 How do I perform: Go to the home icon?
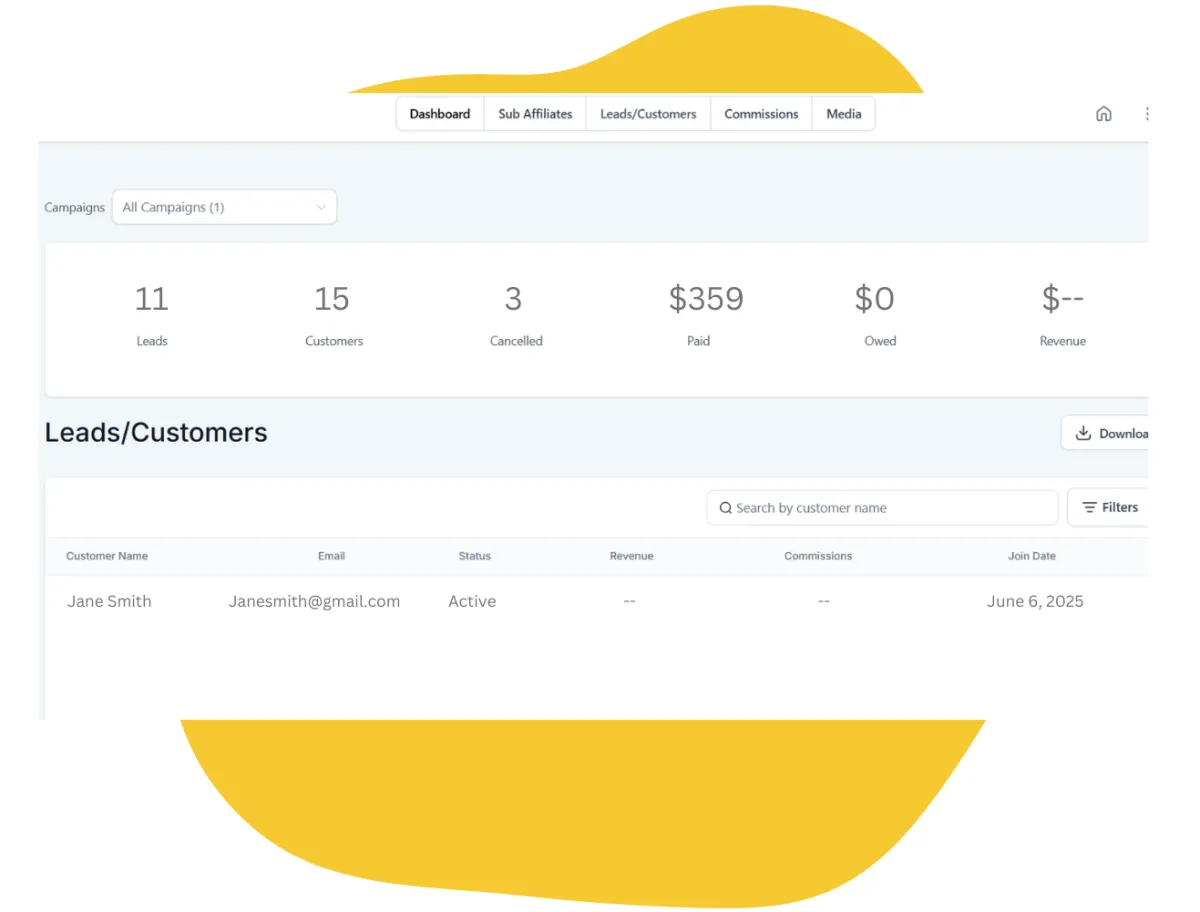tap(1103, 114)
